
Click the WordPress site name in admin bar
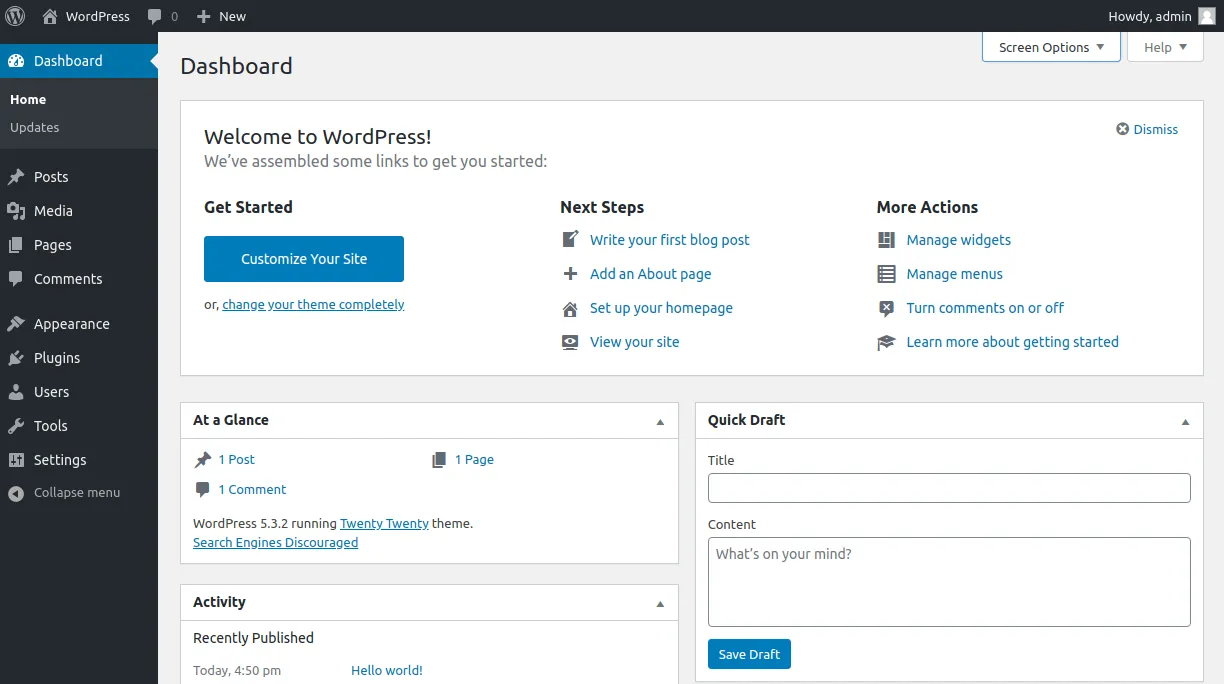pyautogui.click(x=98, y=16)
